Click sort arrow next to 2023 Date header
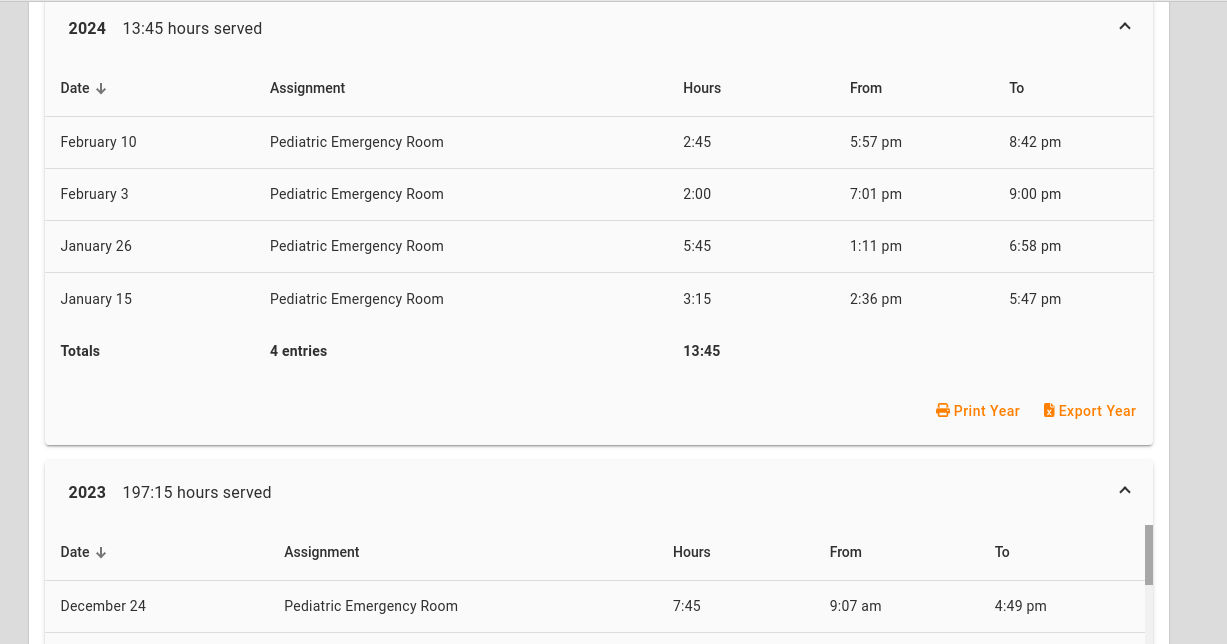Screen dimensions: 1227x644 click(x=101, y=553)
